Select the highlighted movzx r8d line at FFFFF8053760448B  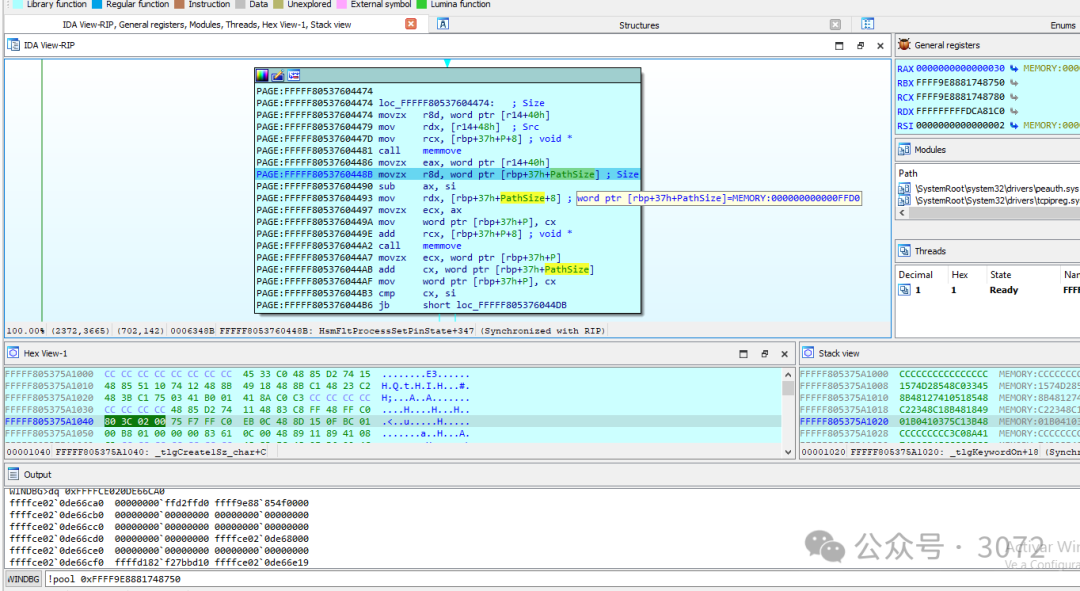coord(448,174)
